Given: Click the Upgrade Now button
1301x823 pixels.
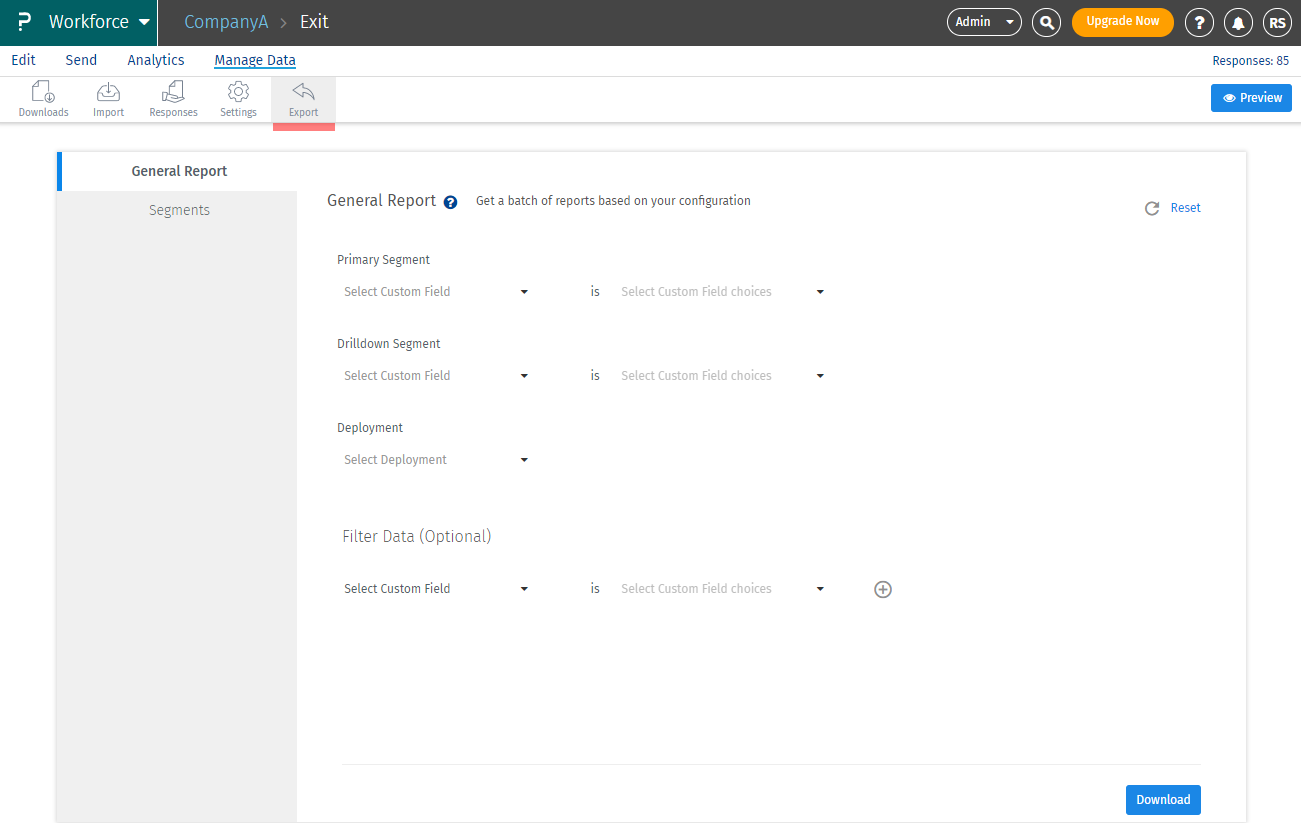Looking at the screenshot, I should coord(1123,22).
